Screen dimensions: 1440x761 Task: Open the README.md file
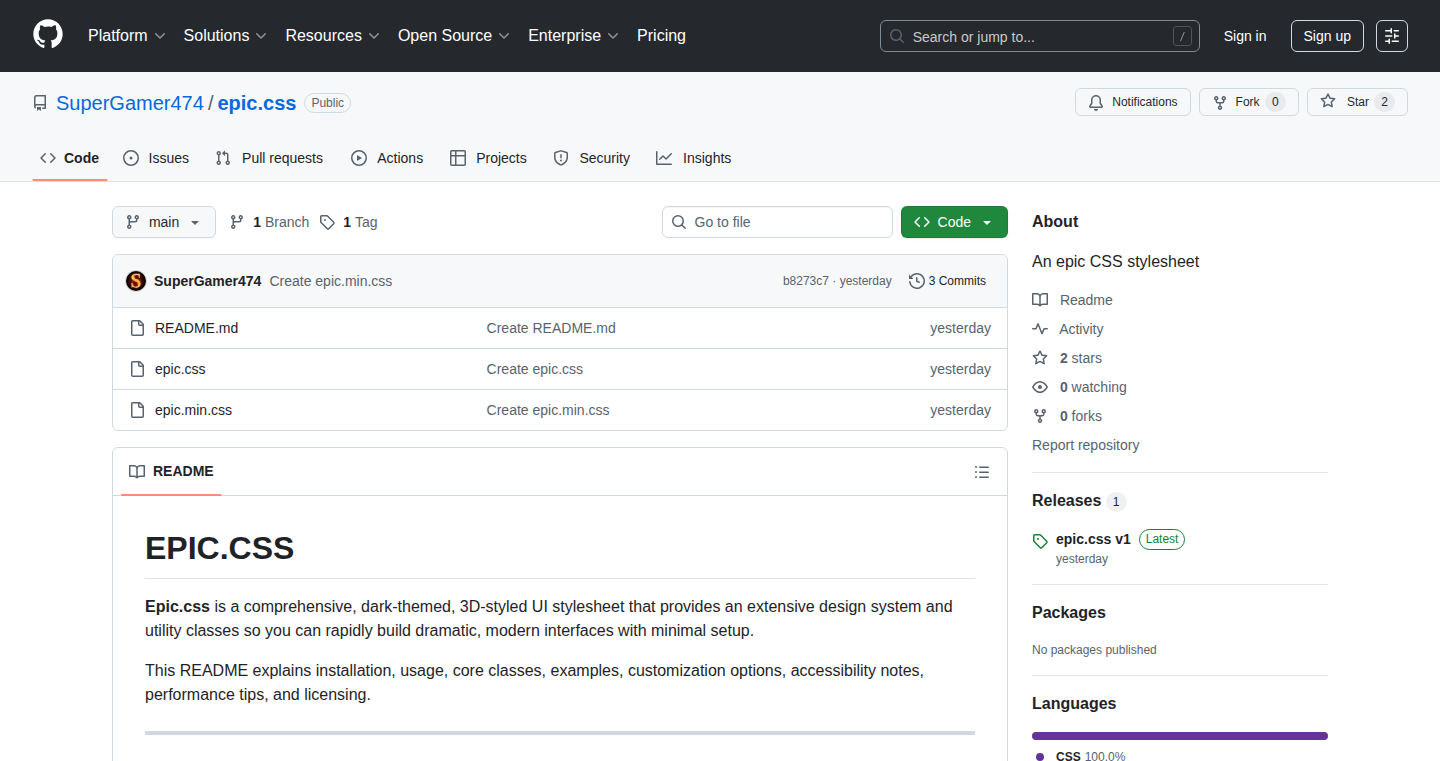click(x=197, y=328)
